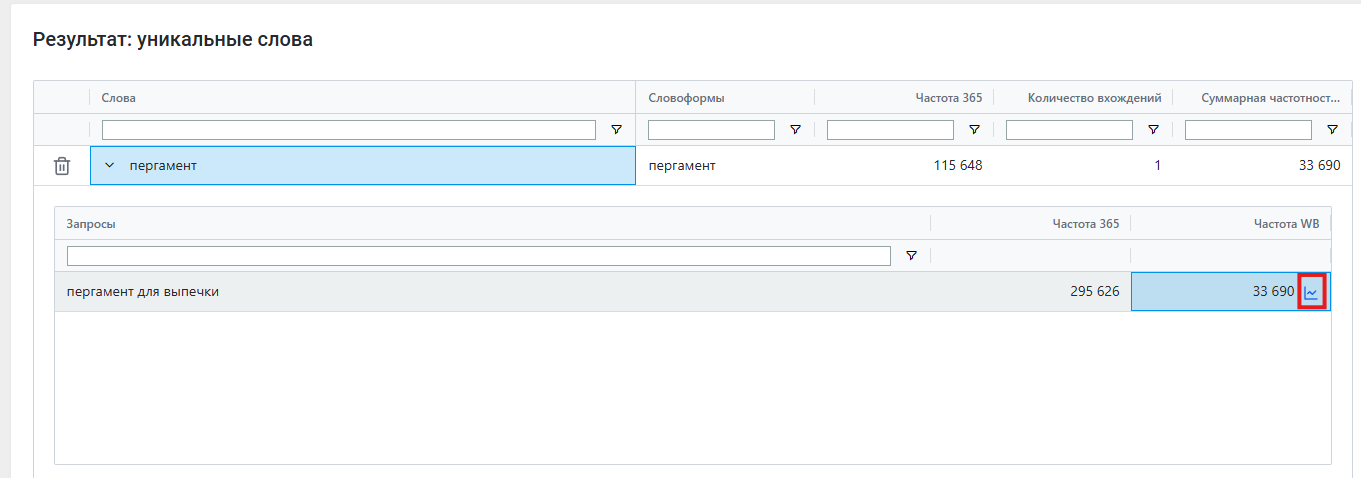Focus the Запросы filter text field
1361x478 pixels.
[x=479, y=256]
